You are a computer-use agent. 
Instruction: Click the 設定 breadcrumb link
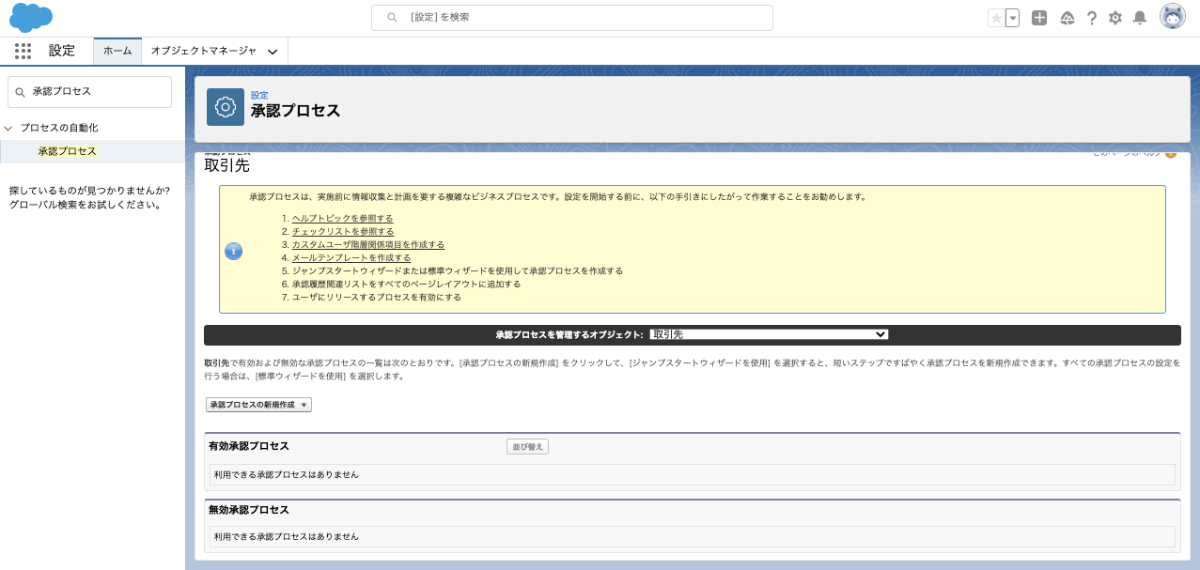pyautogui.click(x=259, y=95)
